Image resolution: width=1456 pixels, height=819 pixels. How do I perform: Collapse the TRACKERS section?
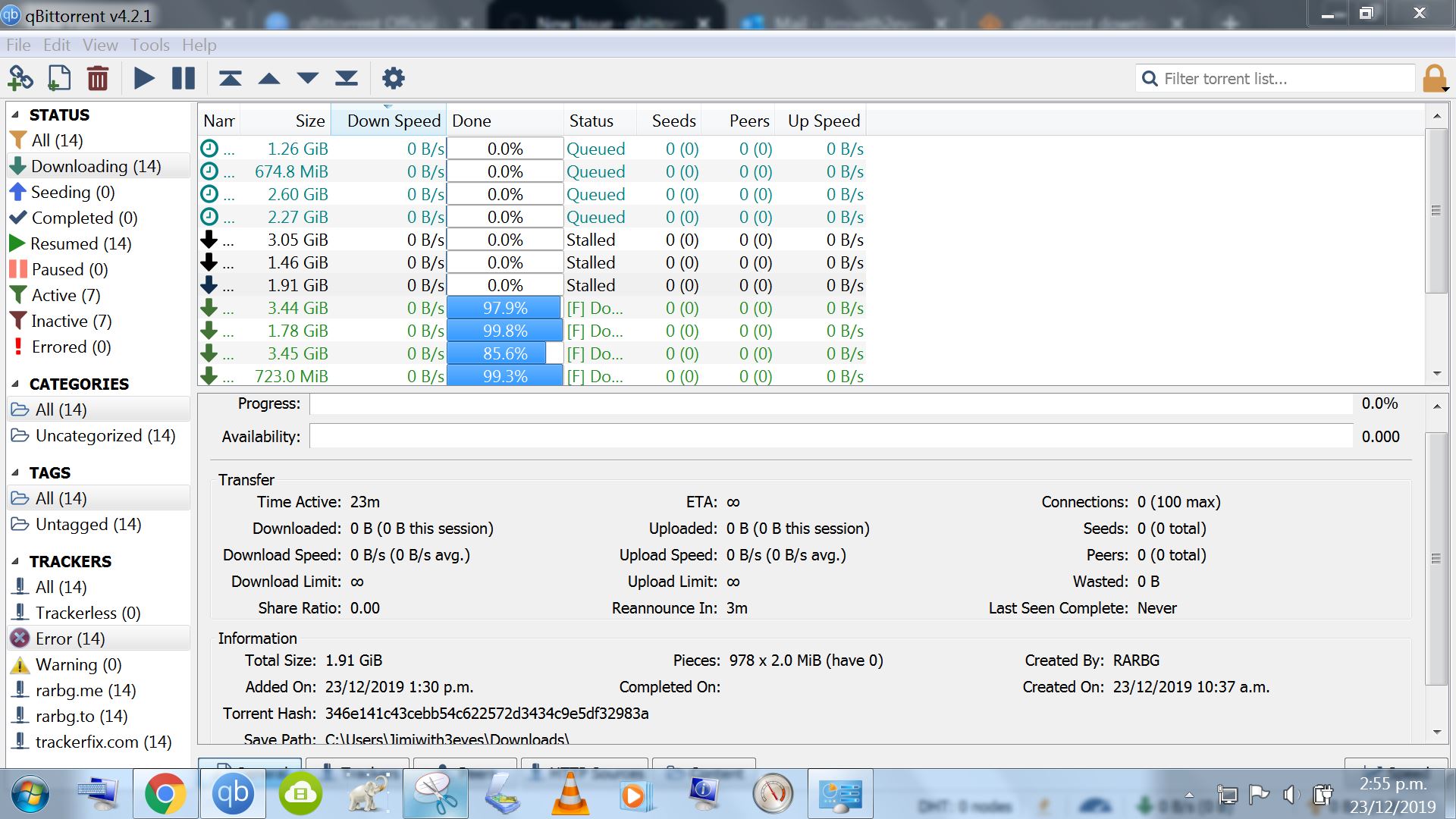pyautogui.click(x=15, y=562)
